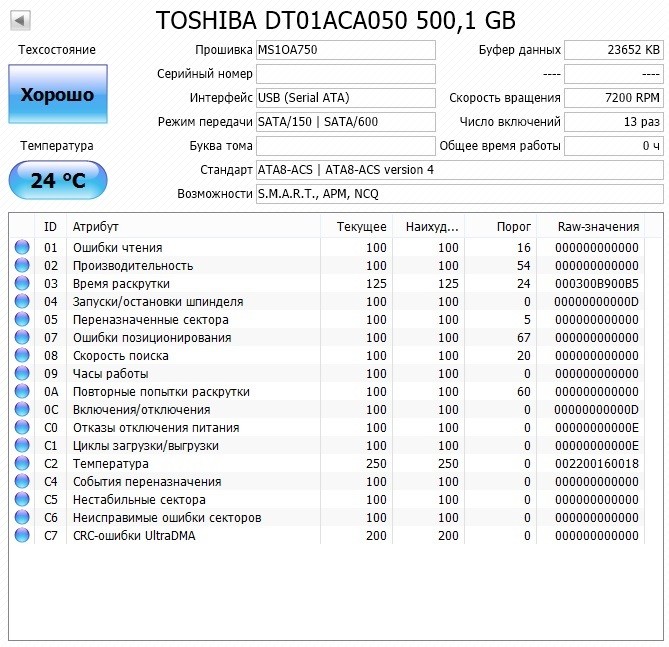Screen dimensions: 669x647
Task: Select the Ошибки чтения attribute name
Action: click(117, 248)
